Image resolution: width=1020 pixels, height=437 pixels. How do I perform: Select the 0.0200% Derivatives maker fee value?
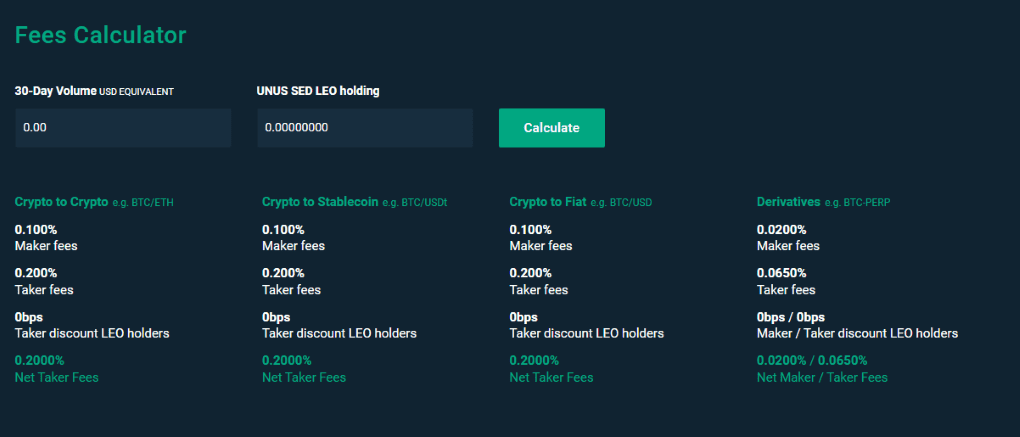click(781, 230)
